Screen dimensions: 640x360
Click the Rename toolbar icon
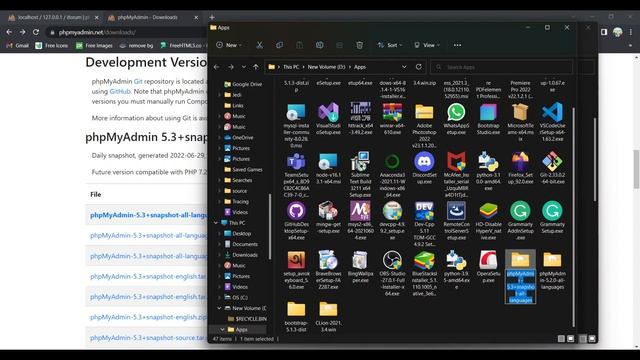pos(320,45)
